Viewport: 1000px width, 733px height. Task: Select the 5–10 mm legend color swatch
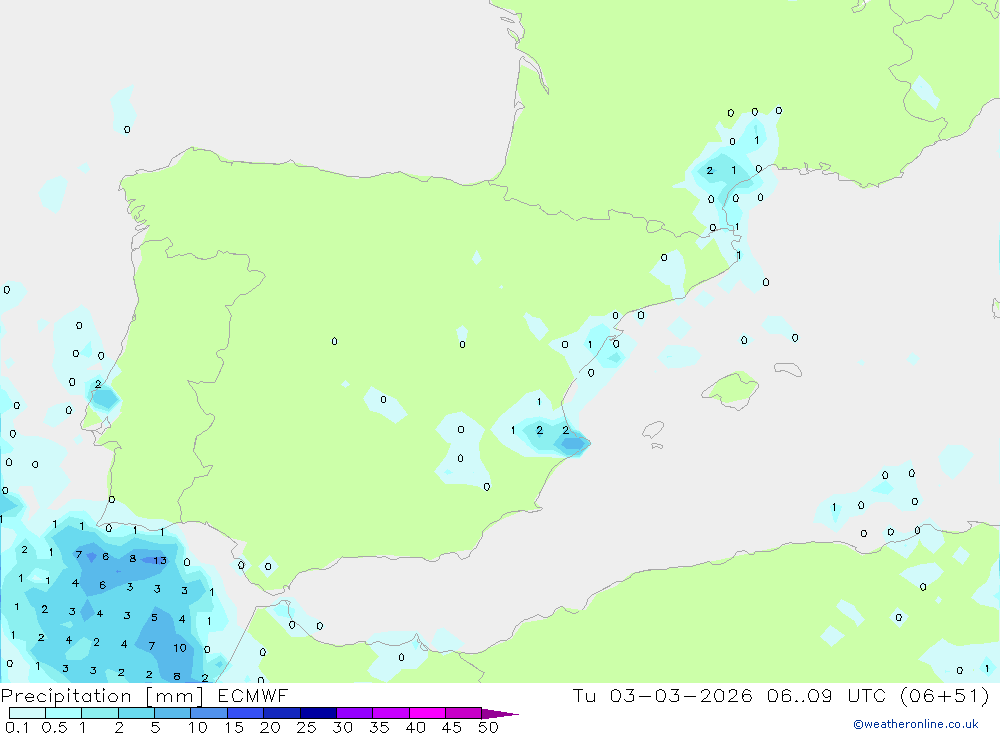(172, 713)
